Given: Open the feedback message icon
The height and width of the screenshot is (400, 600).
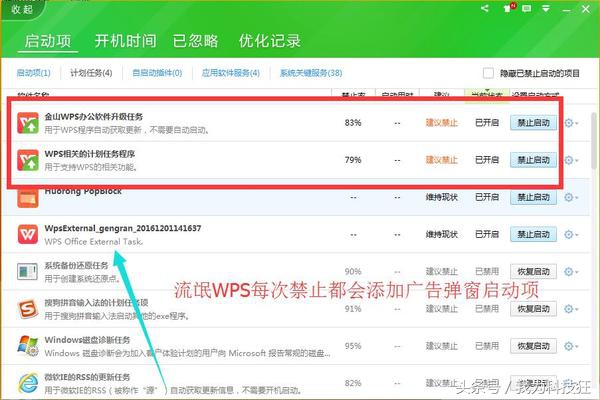Looking at the screenshot, I should point(527,8).
